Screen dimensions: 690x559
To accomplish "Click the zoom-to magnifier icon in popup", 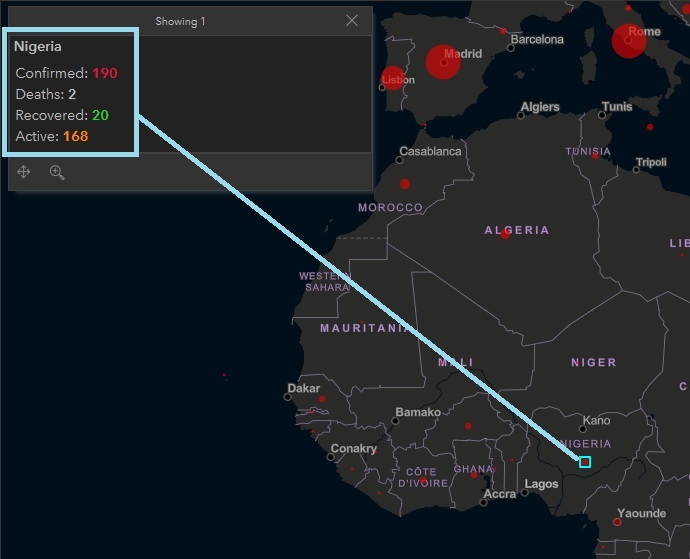I will [57, 172].
